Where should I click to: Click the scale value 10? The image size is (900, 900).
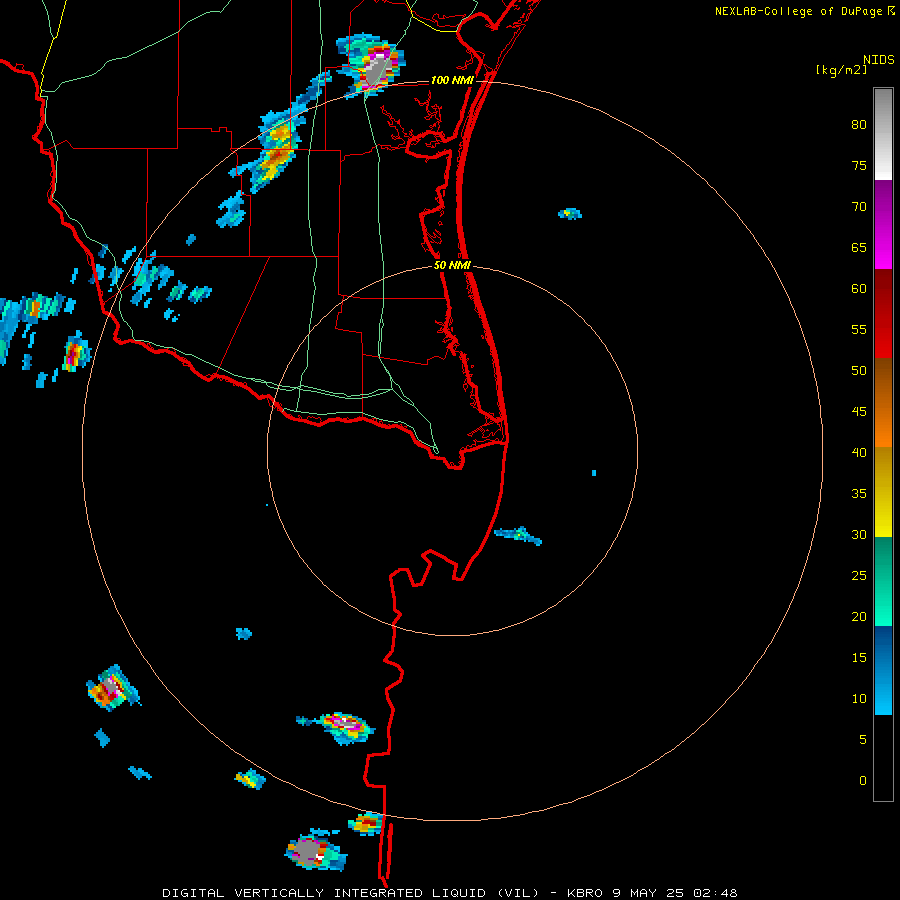tap(859, 699)
